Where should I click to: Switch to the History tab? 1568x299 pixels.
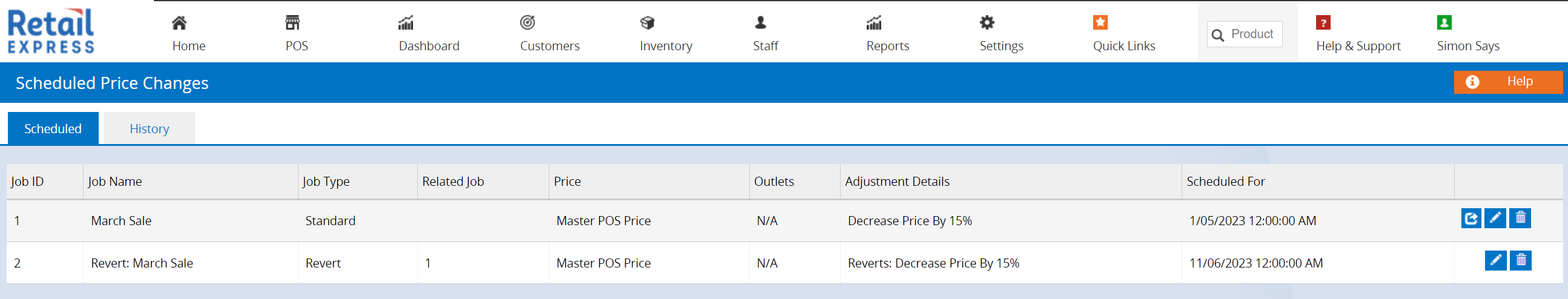click(x=149, y=128)
